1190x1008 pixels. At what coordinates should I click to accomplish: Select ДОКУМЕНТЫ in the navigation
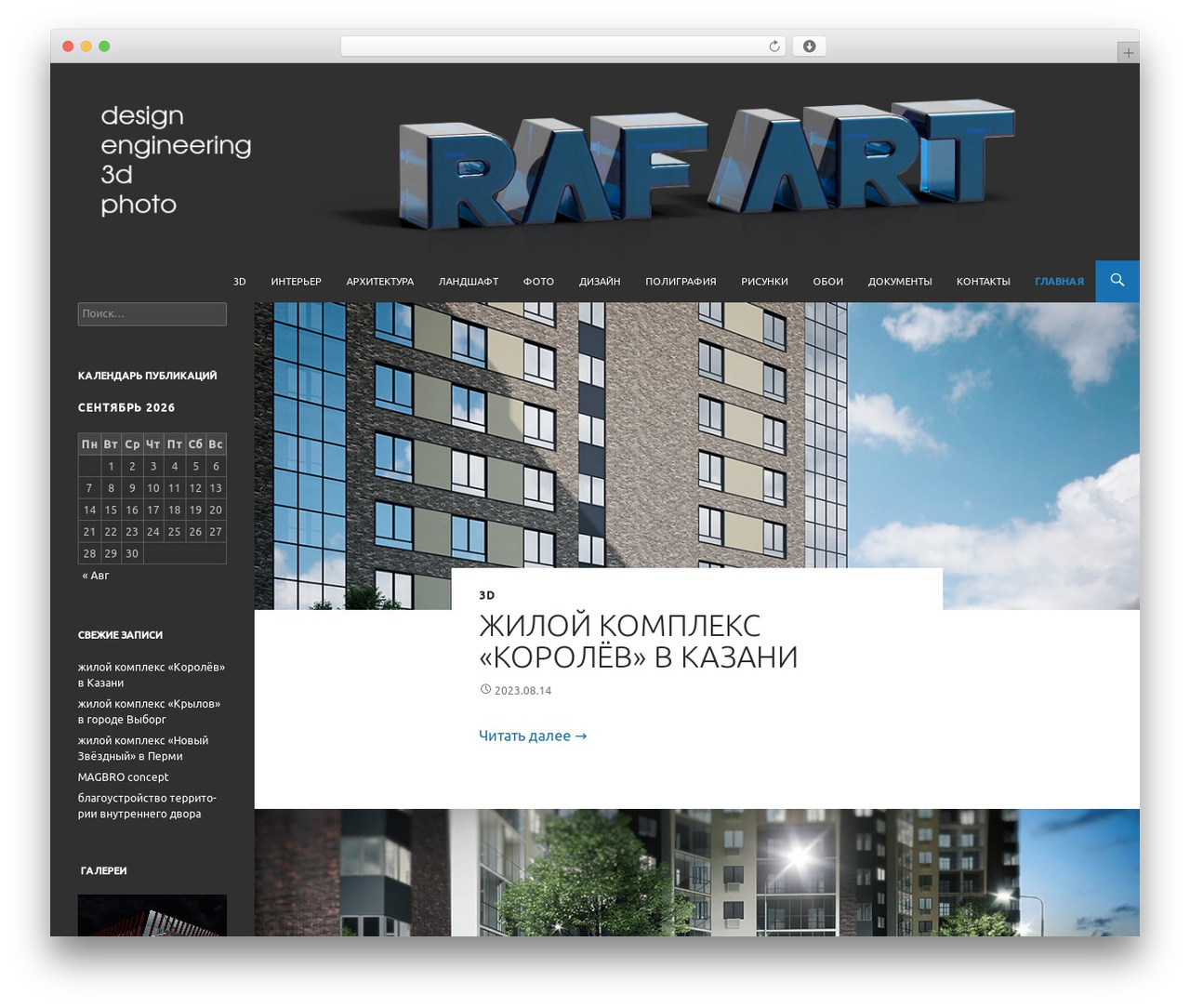pos(900,282)
